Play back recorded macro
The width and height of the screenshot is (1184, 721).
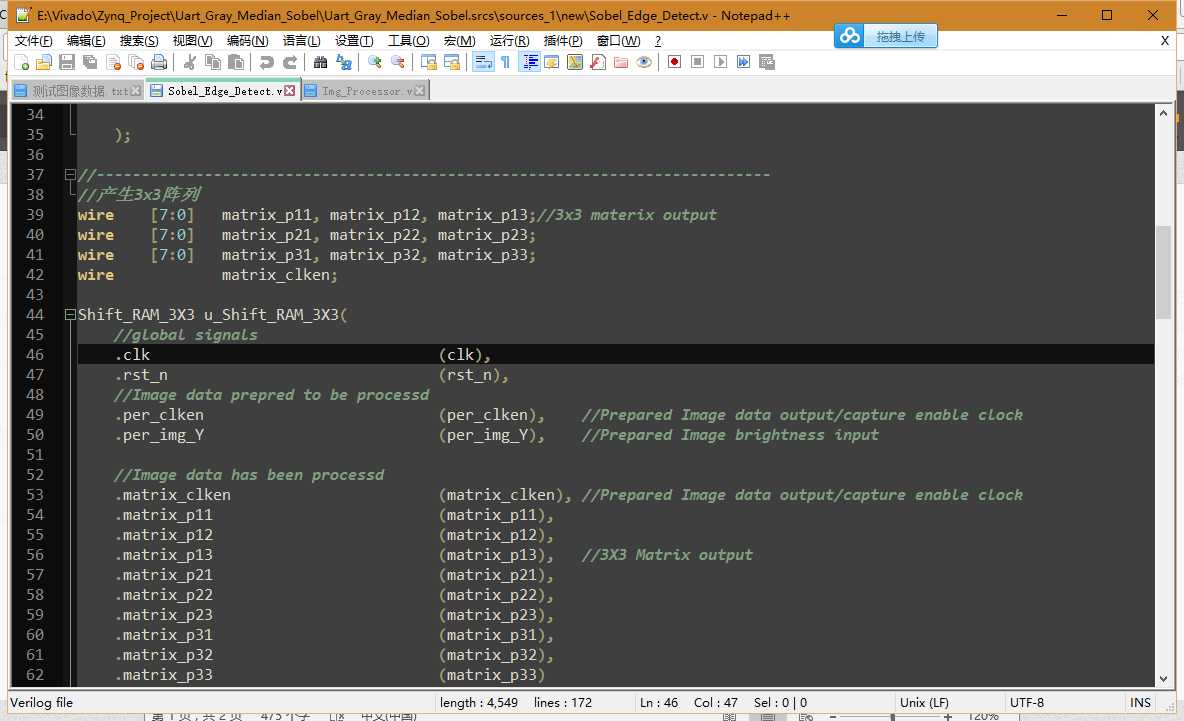pyautogui.click(x=720, y=62)
